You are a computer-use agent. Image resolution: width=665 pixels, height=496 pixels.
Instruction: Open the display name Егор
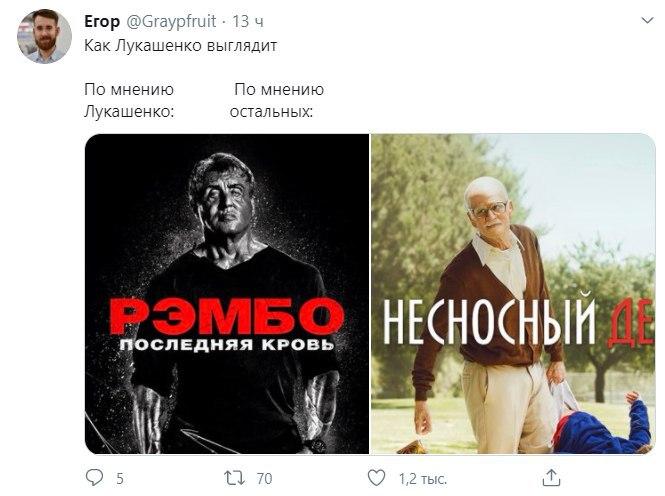click(102, 21)
